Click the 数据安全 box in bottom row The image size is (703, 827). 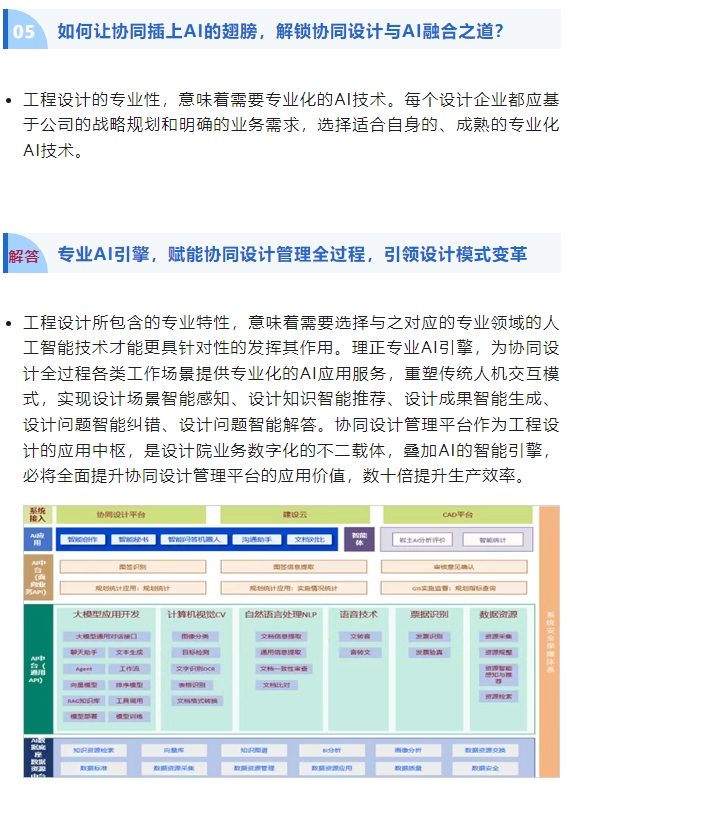coord(485,768)
